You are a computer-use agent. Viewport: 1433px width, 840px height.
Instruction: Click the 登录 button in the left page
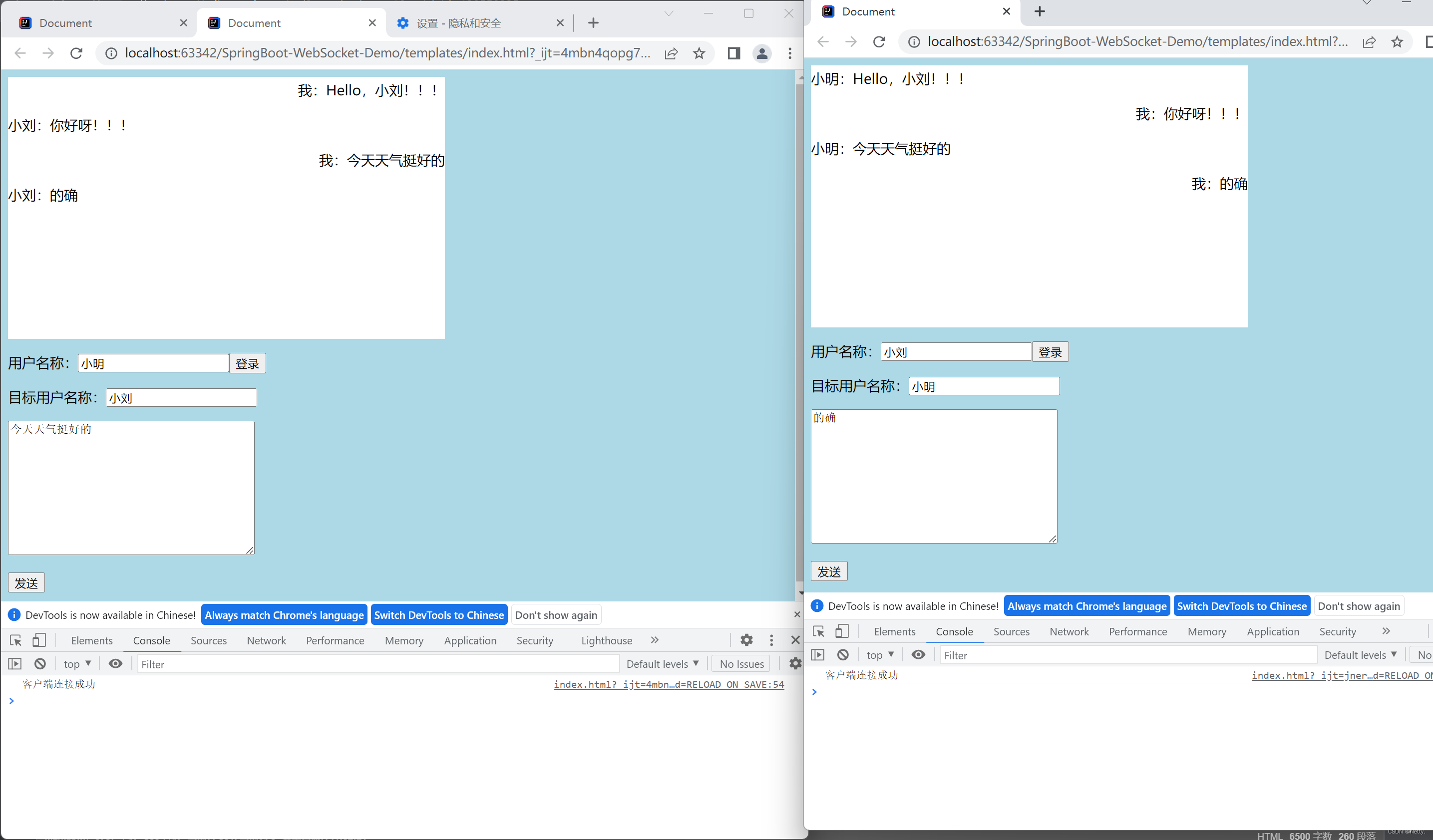[247, 364]
